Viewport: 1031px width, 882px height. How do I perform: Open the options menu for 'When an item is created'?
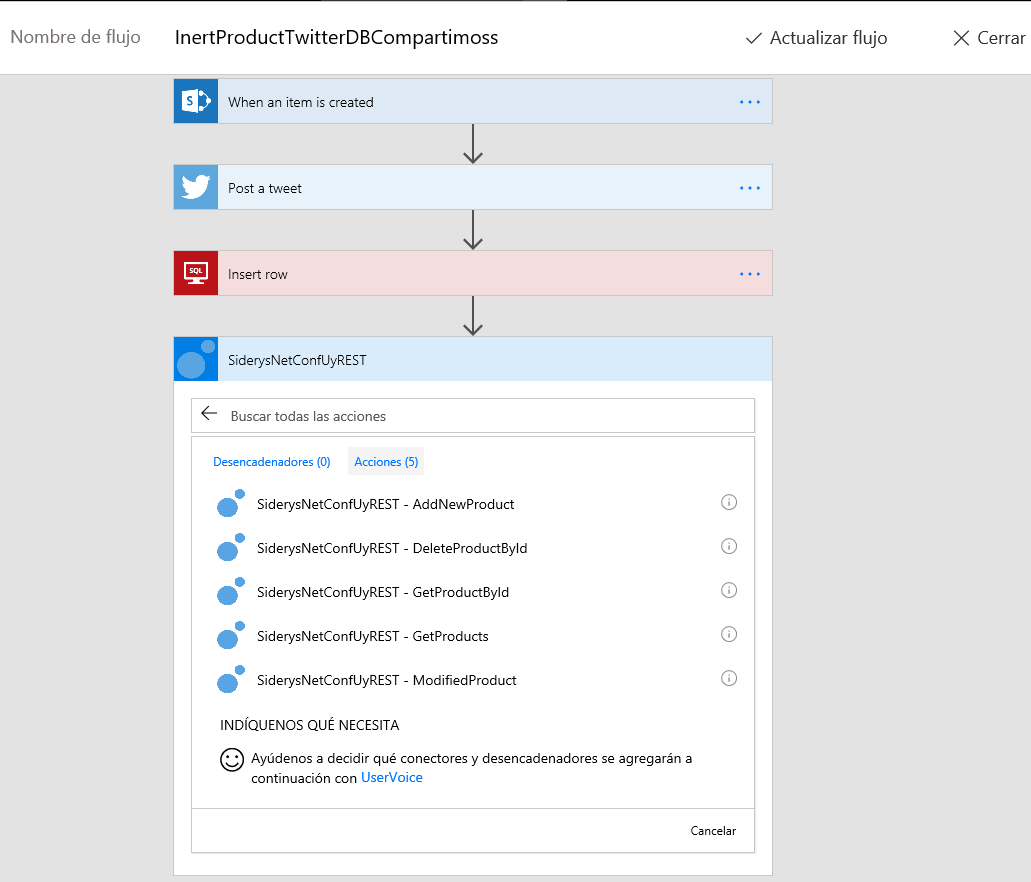coord(750,102)
